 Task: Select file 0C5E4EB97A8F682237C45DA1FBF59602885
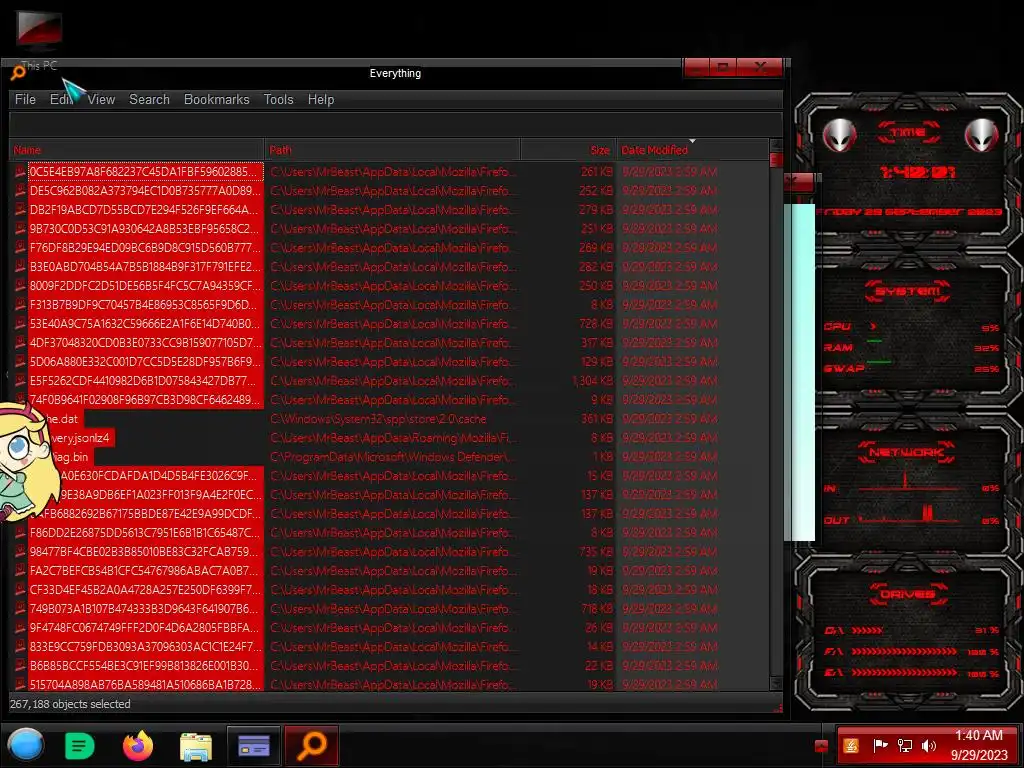pos(146,172)
